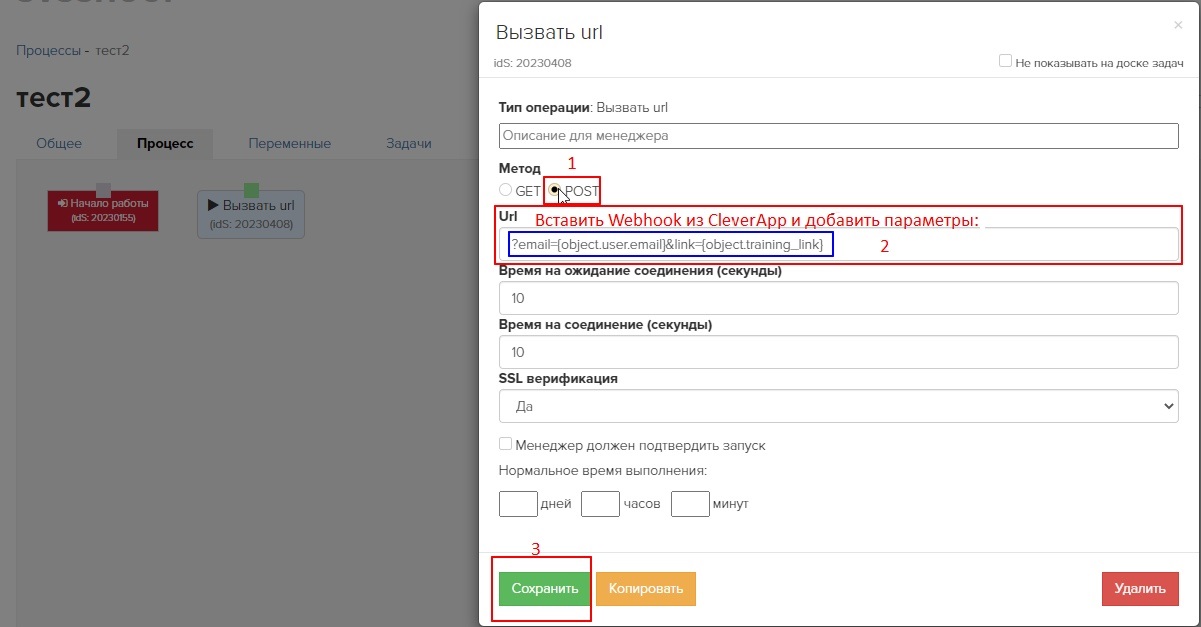Click the connection wait timeout field

838,298
